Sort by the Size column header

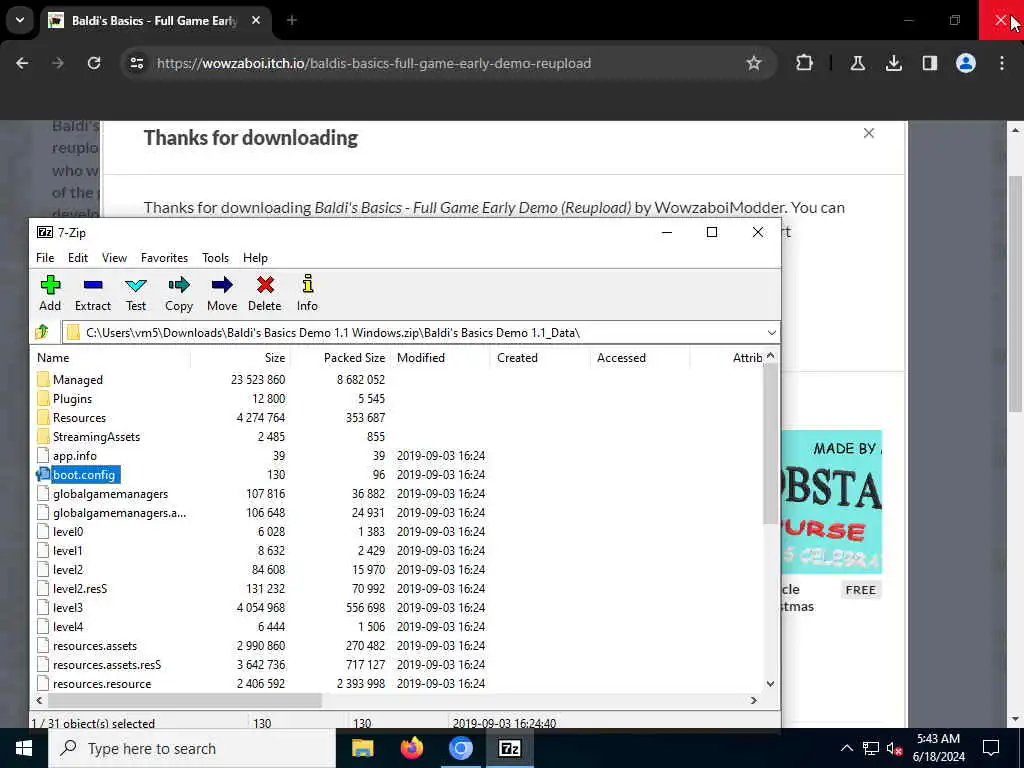point(240,358)
